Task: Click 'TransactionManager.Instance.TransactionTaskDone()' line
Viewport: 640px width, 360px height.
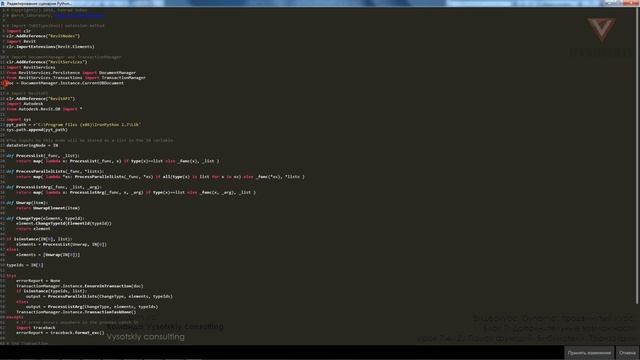Action: click(76, 312)
